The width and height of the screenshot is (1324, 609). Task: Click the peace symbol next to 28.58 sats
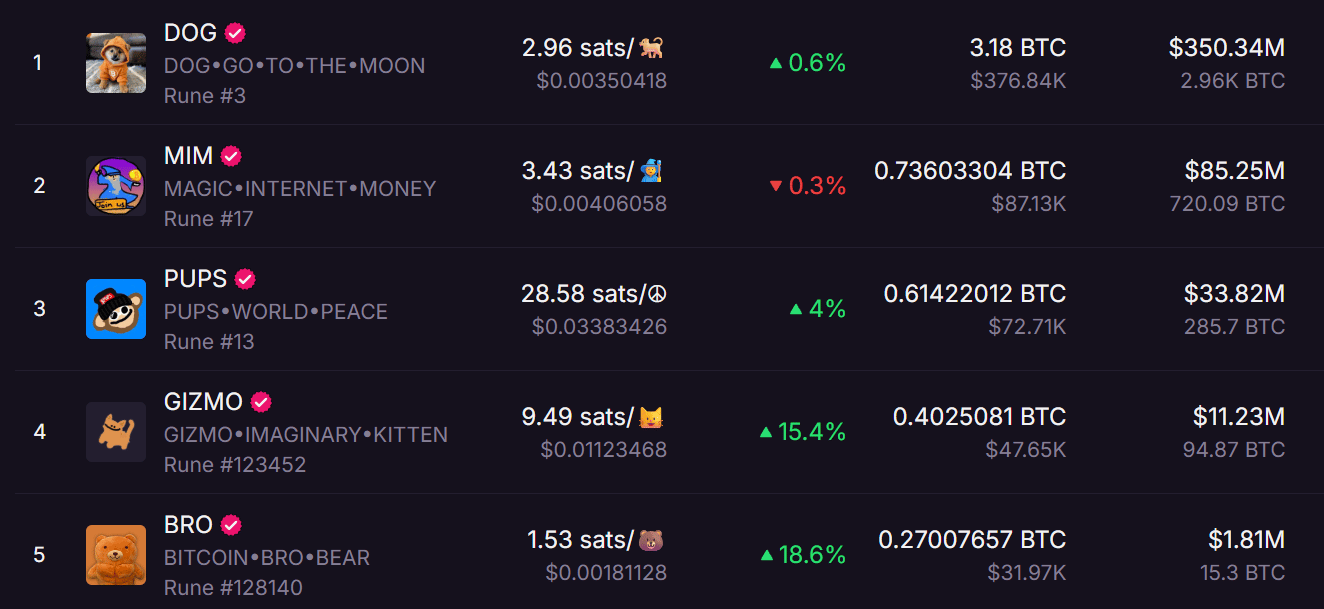point(657,294)
